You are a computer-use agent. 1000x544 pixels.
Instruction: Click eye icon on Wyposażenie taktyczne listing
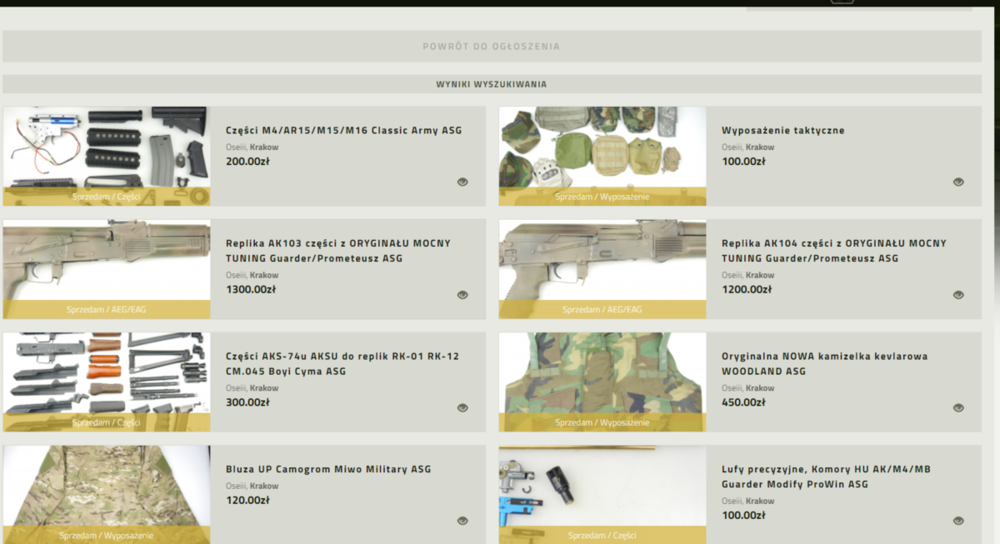coord(959,182)
